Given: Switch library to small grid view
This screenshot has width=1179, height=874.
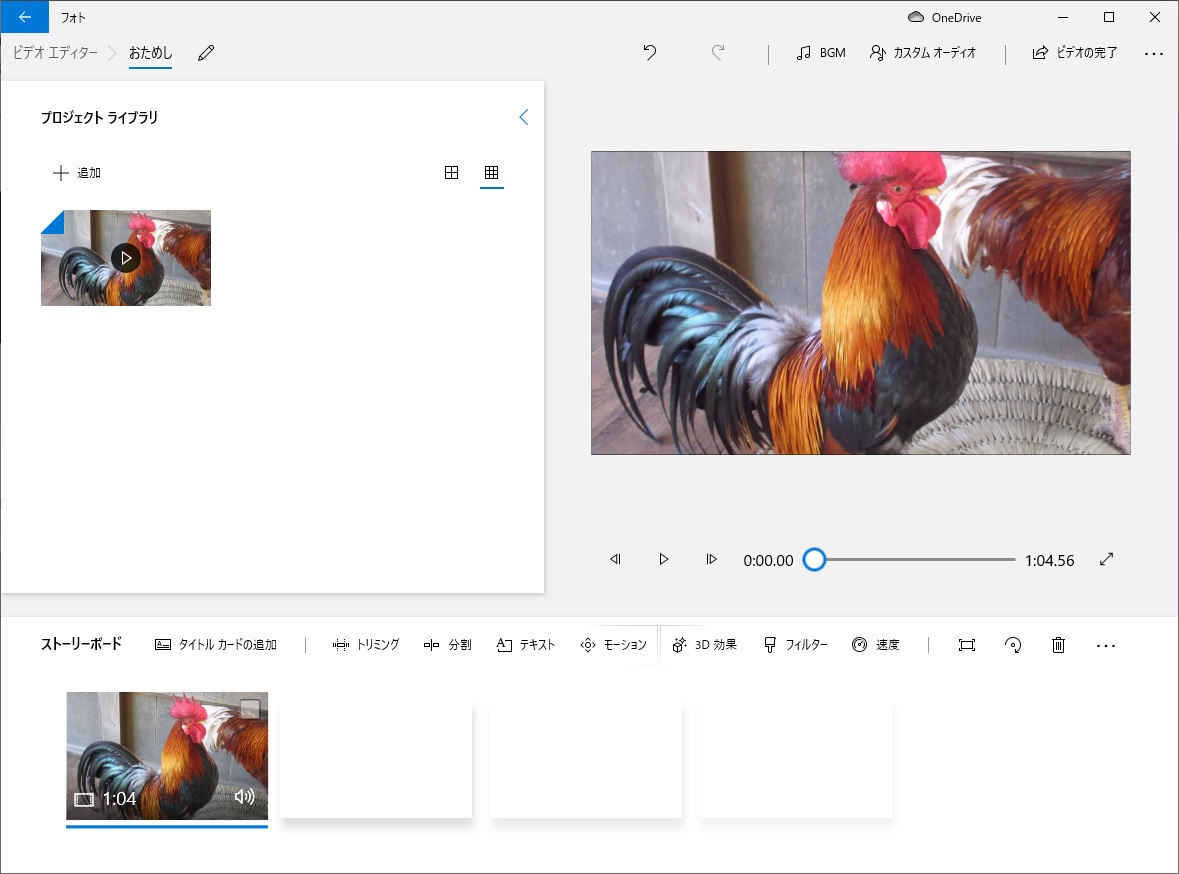Looking at the screenshot, I should pos(491,172).
